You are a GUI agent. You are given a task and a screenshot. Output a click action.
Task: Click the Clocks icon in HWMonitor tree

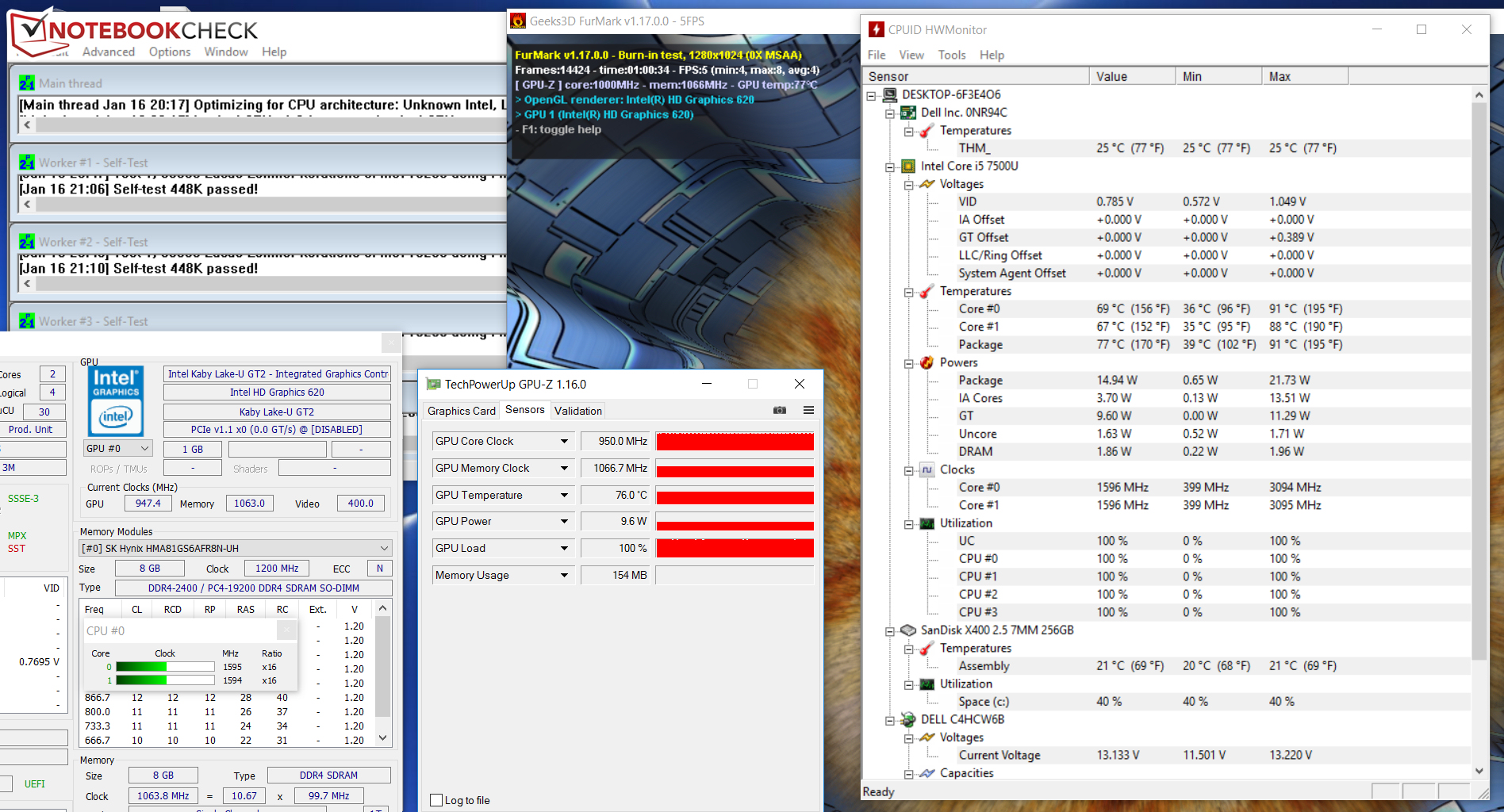coord(927,469)
